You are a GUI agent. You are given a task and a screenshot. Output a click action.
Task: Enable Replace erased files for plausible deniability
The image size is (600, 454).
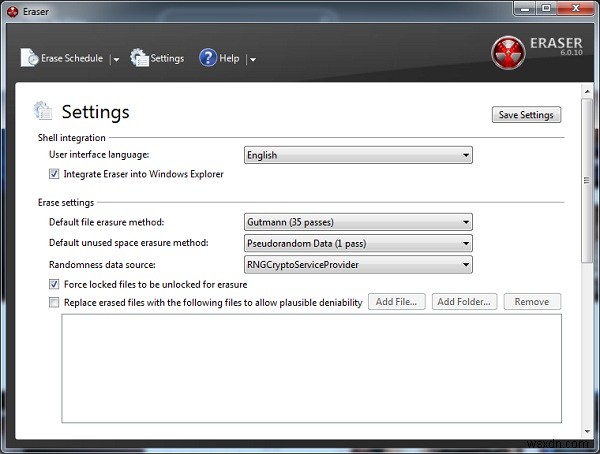point(54,302)
